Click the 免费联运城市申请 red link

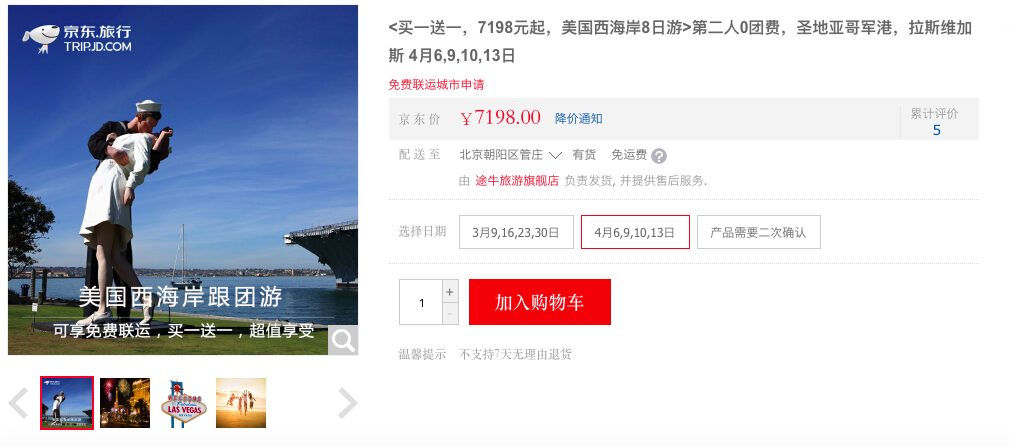[436, 84]
